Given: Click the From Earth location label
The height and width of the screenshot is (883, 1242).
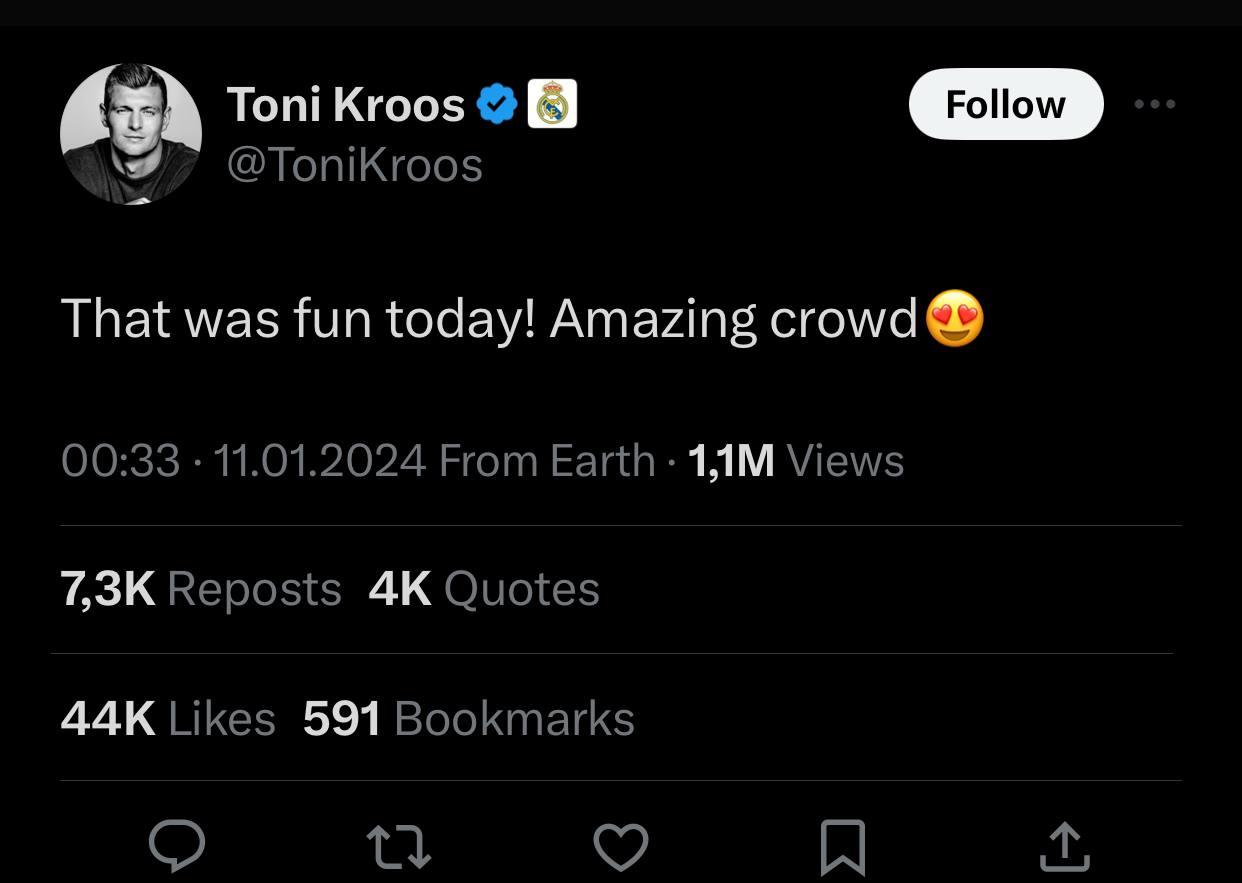Looking at the screenshot, I should pos(546,461).
